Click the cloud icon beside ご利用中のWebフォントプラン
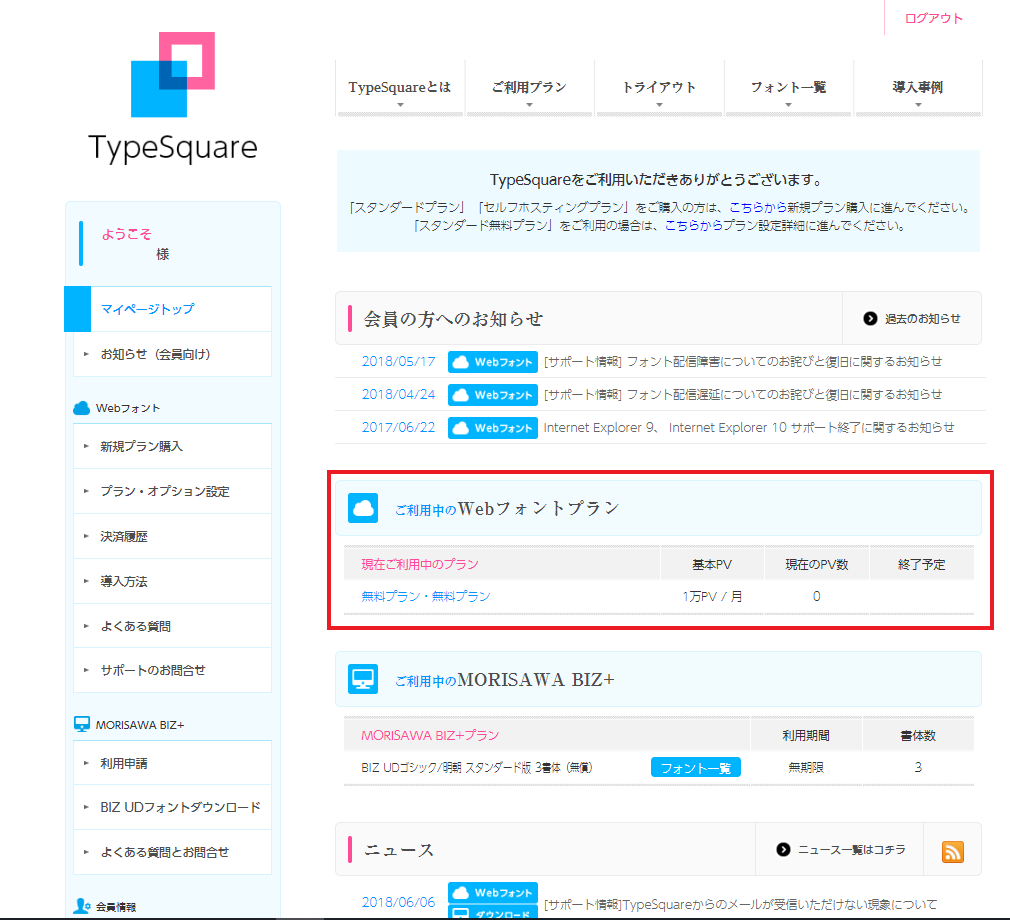Screen dimensions: 1010x920 (x=363, y=508)
